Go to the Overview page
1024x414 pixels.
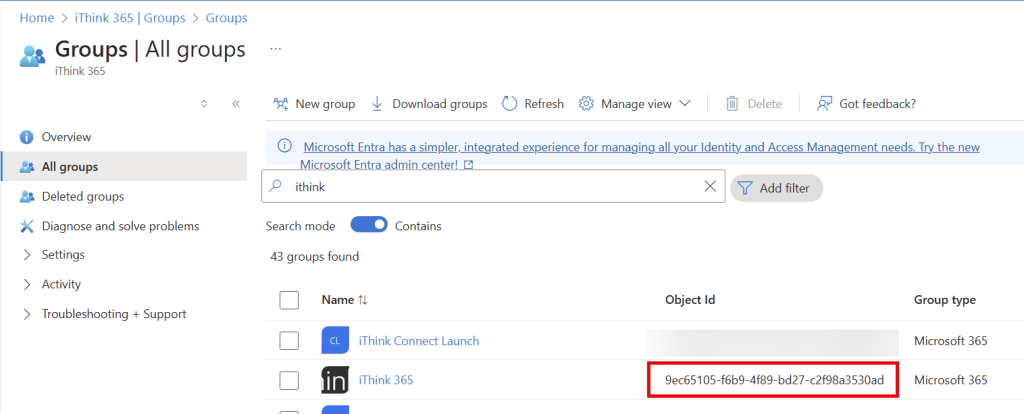(x=66, y=137)
